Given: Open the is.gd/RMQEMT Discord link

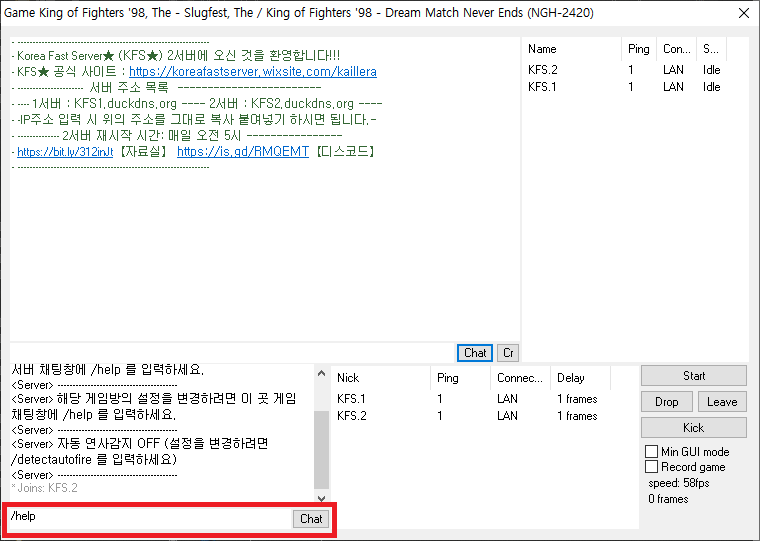Looking at the screenshot, I should pos(243,152).
